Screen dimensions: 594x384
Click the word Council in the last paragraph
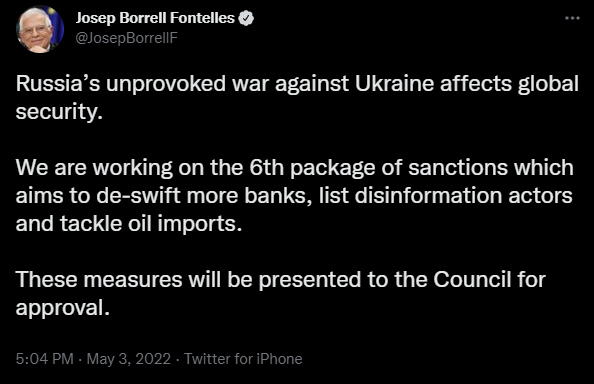pos(472,279)
